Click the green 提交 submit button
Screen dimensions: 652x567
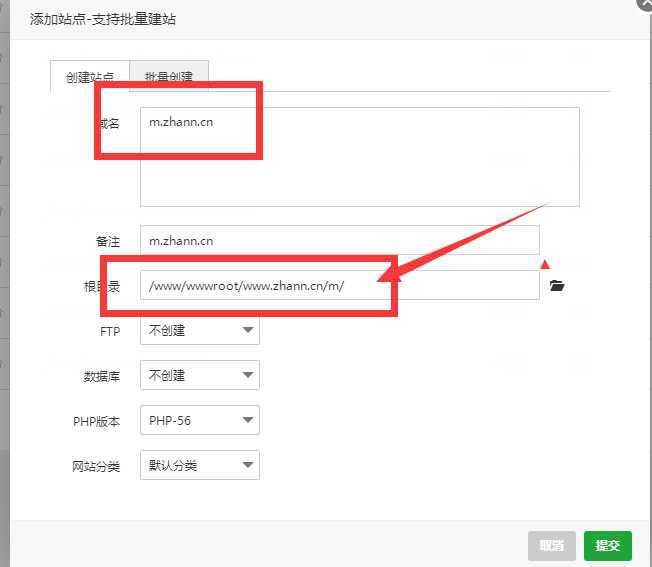(608, 546)
